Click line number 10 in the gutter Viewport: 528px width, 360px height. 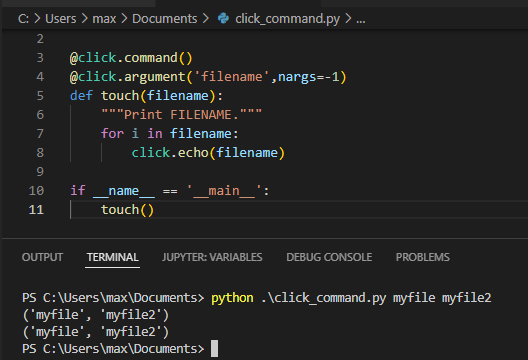coord(36,191)
